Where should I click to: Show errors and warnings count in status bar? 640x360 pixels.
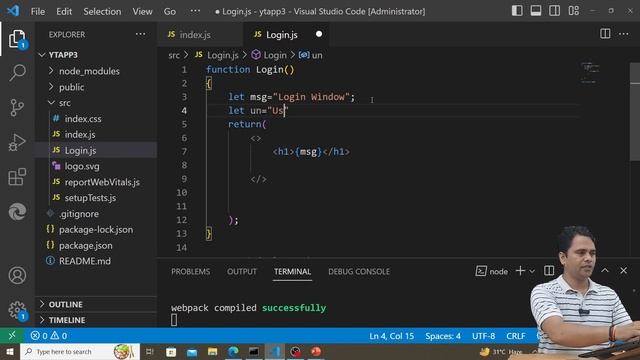pos(49,336)
